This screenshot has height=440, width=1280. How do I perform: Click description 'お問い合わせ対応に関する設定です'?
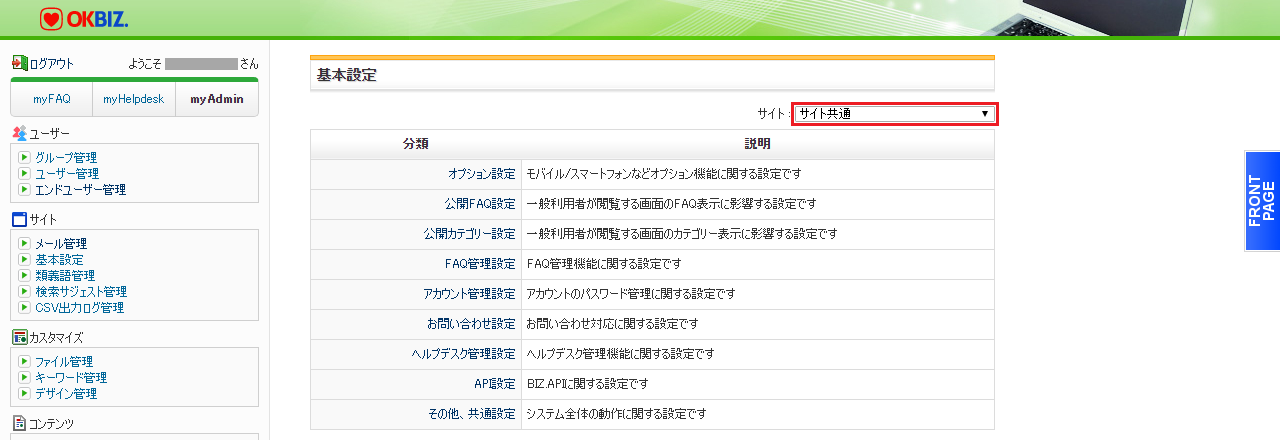[x=612, y=324]
